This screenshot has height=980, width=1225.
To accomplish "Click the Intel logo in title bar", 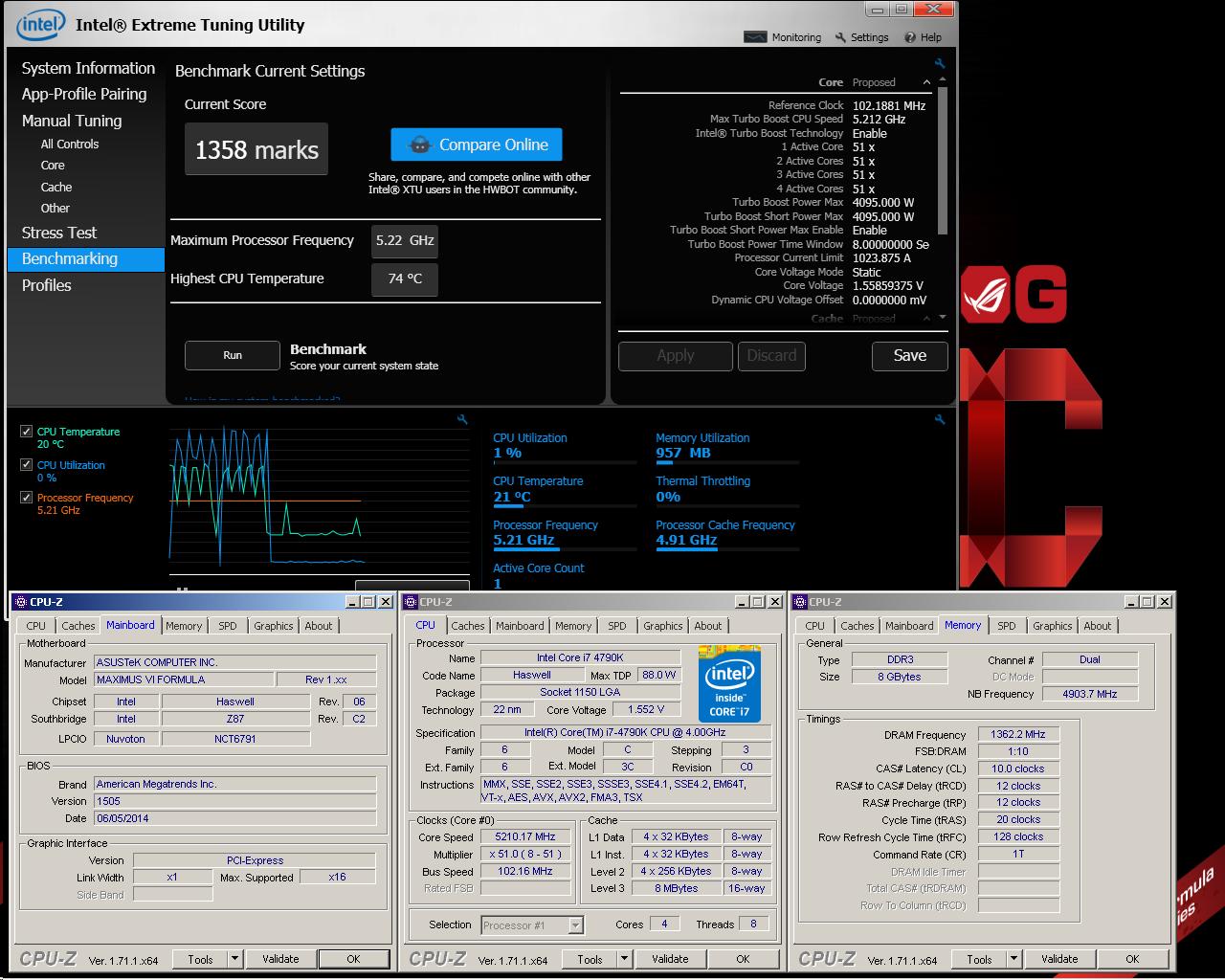I will (x=41, y=25).
